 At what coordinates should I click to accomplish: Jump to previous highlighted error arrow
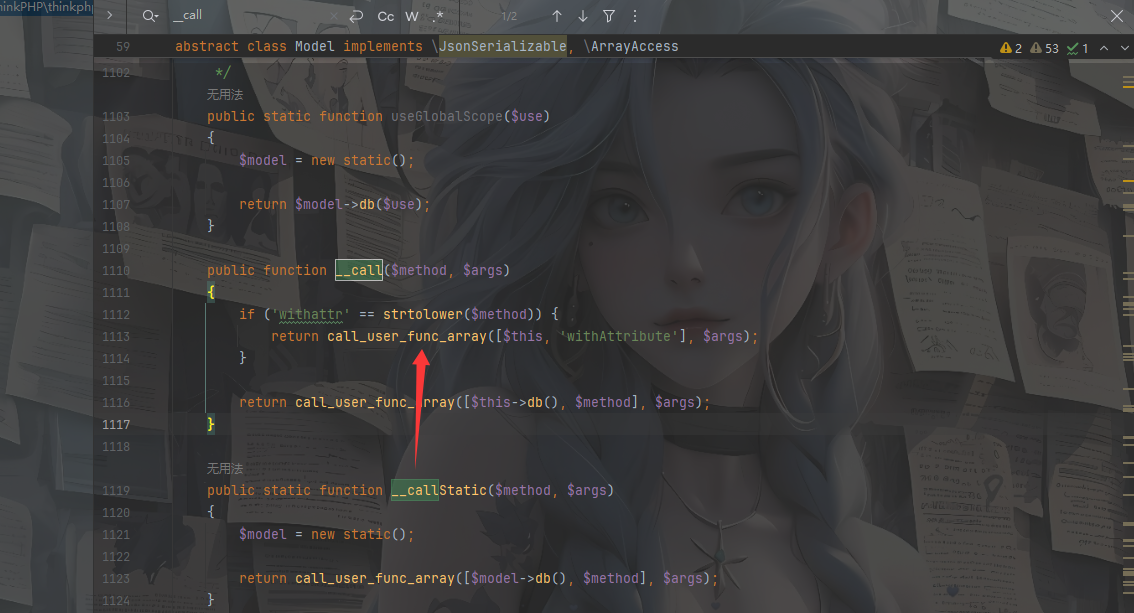point(1104,48)
